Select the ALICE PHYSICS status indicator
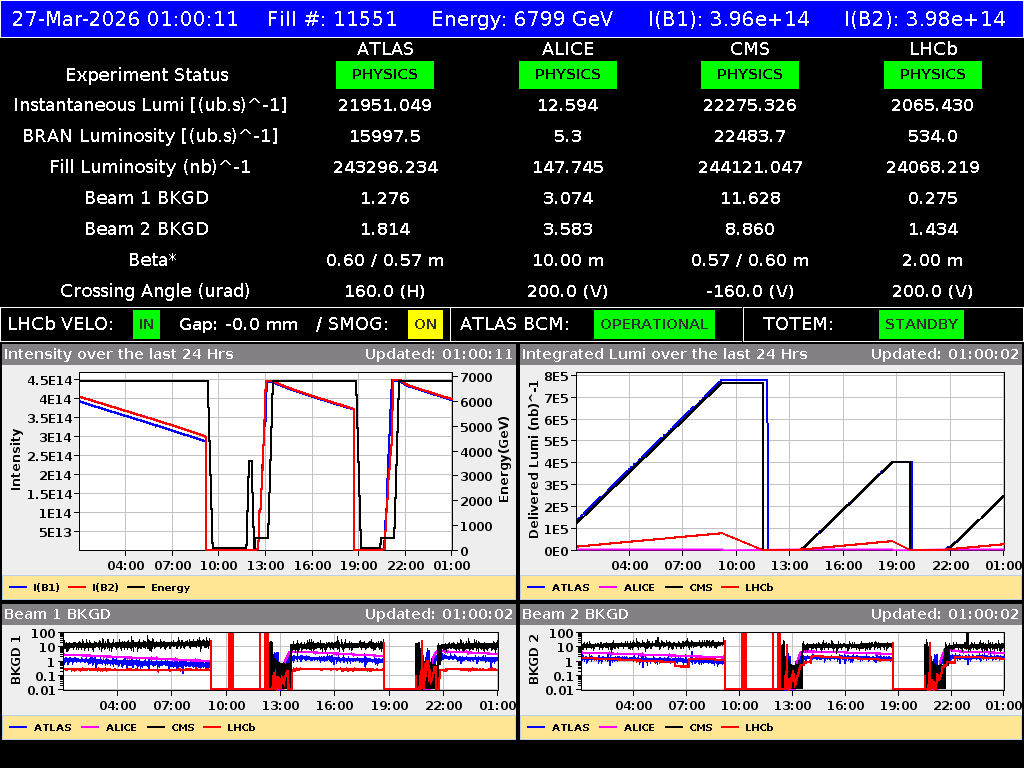This screenshot has width=1024, height=768. coord(567,74)
